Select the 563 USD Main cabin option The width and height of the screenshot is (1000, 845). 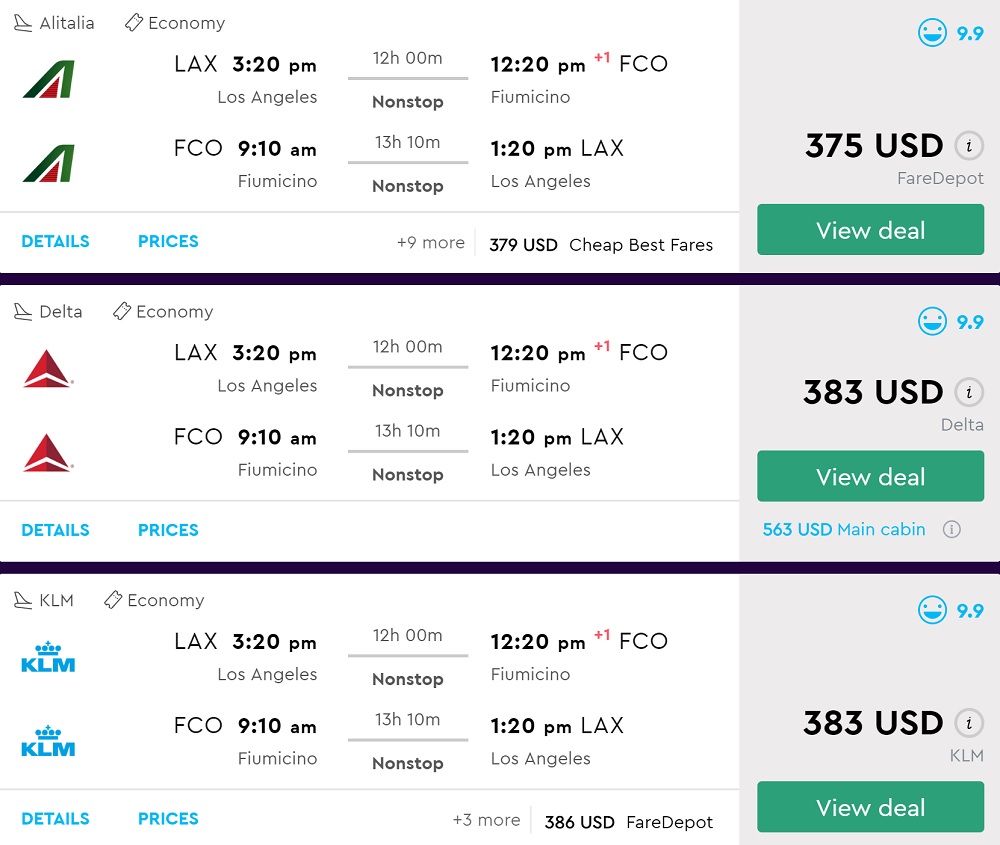(x=844, y=530)
